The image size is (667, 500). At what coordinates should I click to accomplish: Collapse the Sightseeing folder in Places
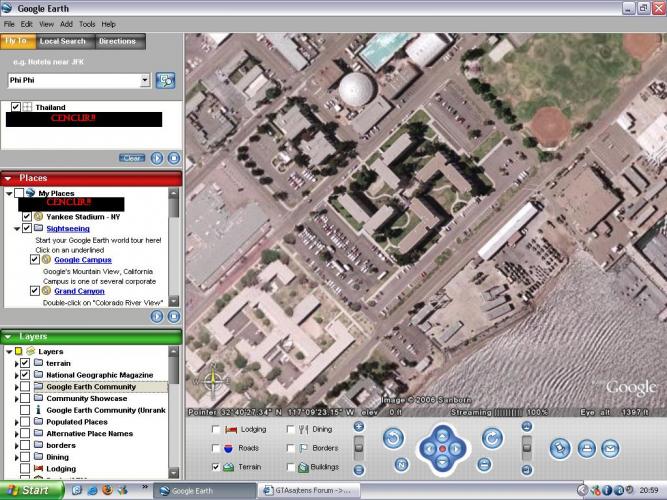15,228
